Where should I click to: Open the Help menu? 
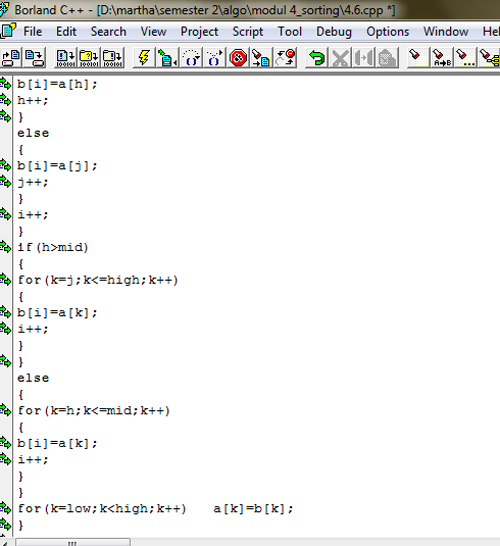[491, 32]
